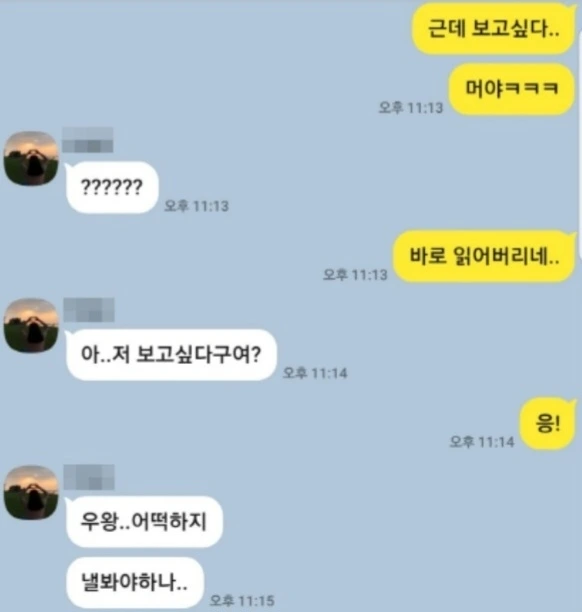The image size is (582, 612).
Task: Select the message 아..저 보고싶다구여?
Action: pos(171,354)
